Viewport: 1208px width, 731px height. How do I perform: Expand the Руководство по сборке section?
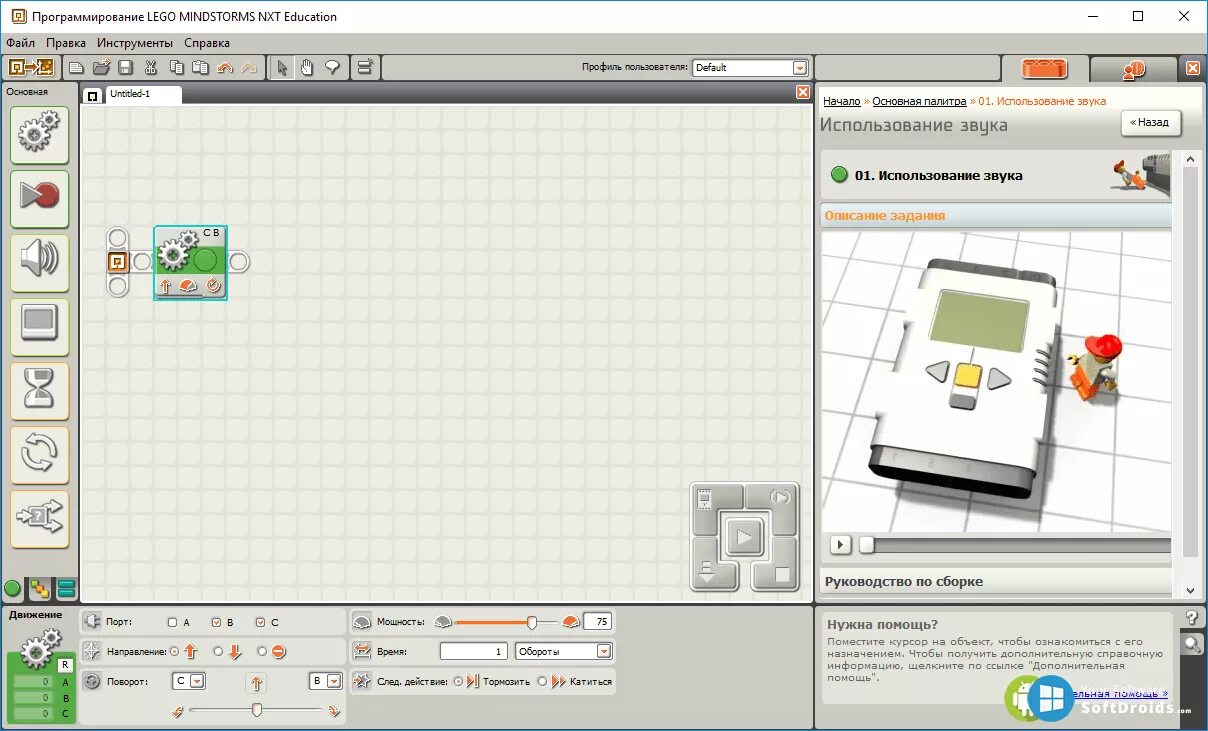tap(996, 581)
